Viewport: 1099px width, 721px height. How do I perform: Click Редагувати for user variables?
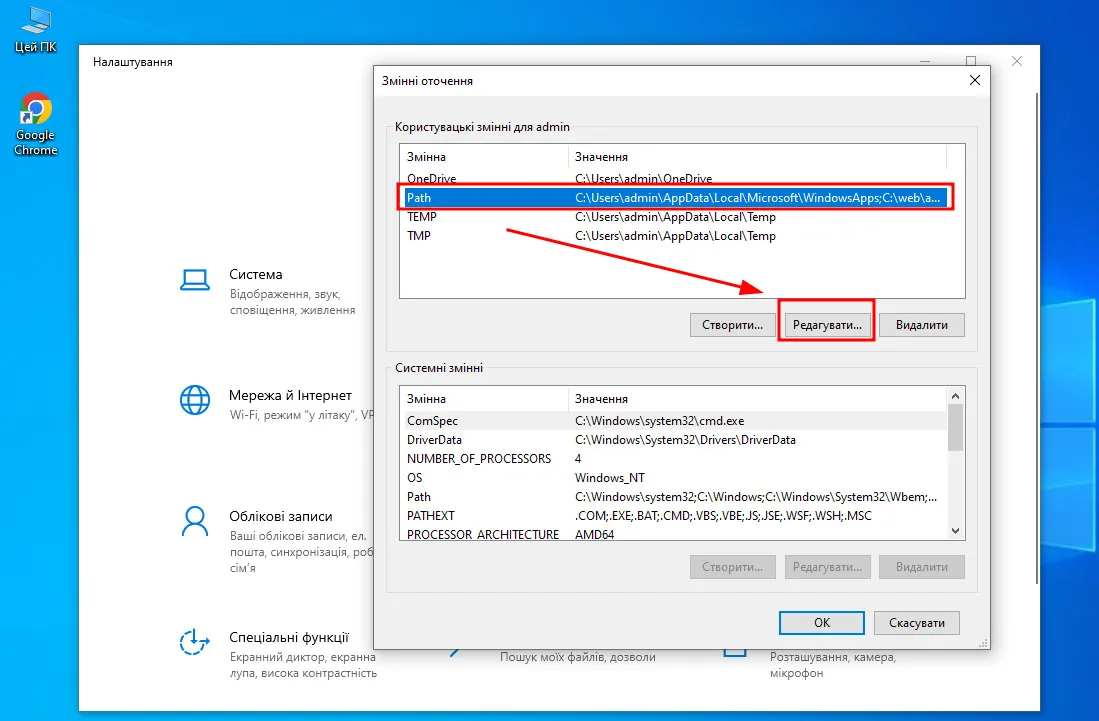point(826,325)
